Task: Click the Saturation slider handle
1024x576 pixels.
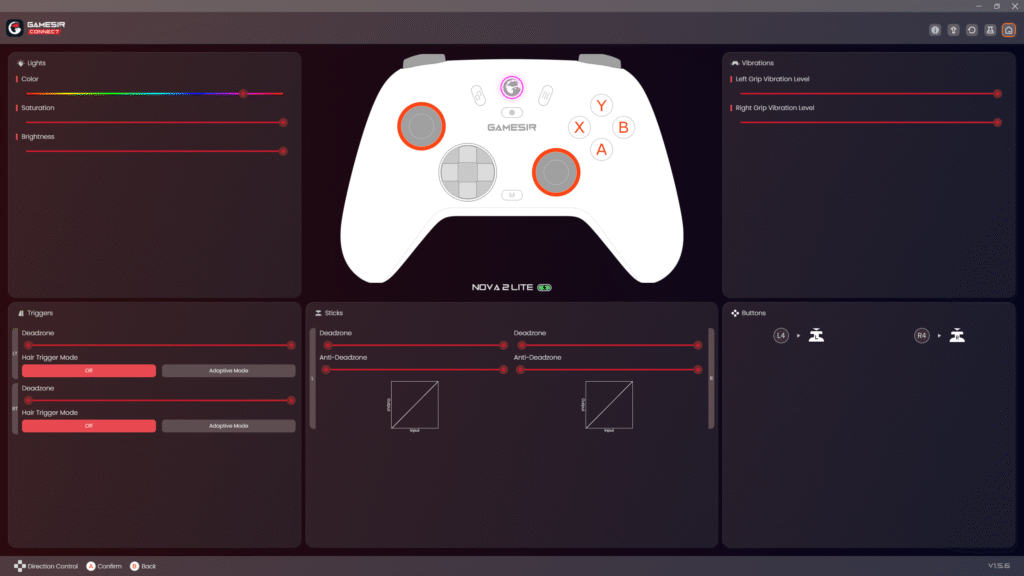Action: [x=283, y=122]
